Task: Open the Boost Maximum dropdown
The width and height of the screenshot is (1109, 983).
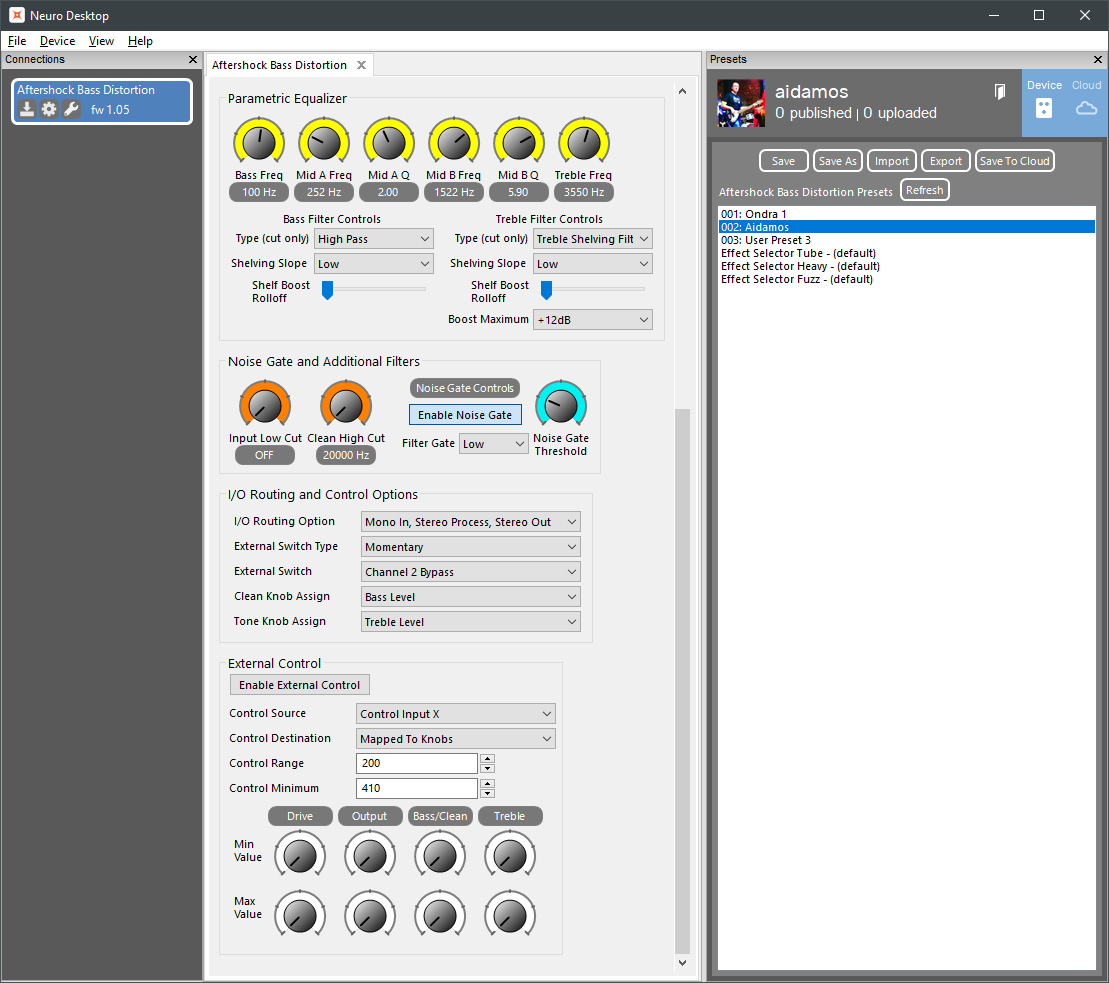Action: click(593, 320)
